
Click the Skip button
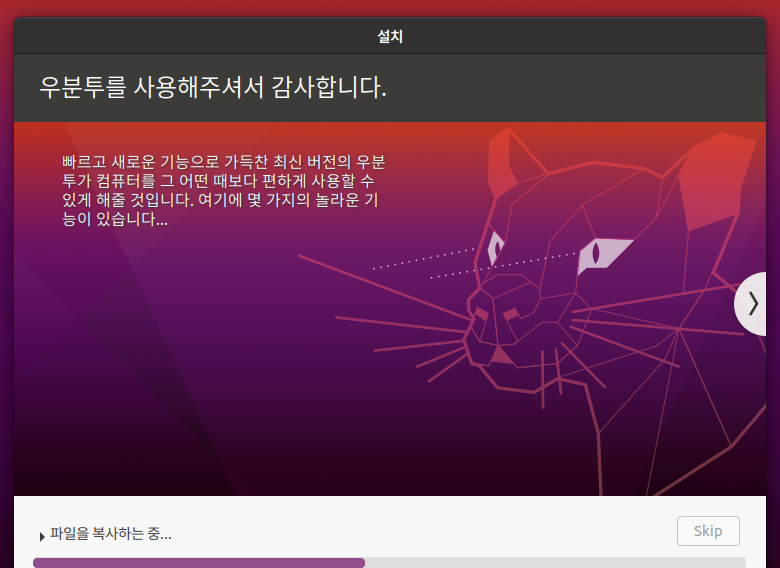coord(708,531)
